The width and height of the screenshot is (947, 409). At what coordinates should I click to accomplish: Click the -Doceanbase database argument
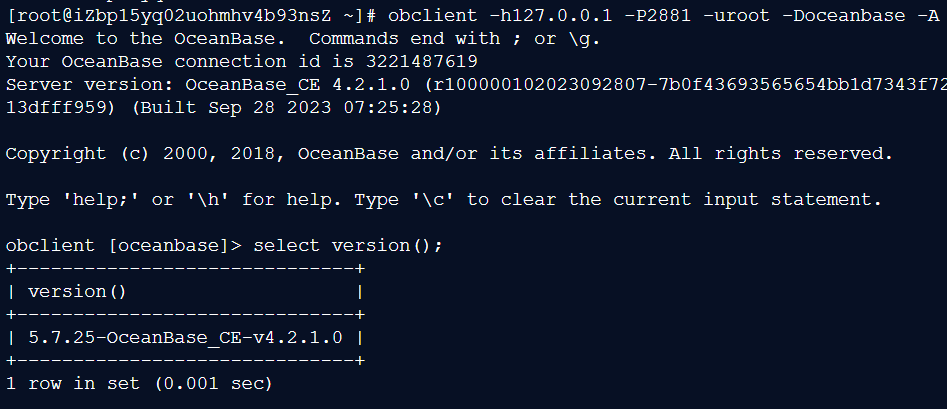point(843,16)
